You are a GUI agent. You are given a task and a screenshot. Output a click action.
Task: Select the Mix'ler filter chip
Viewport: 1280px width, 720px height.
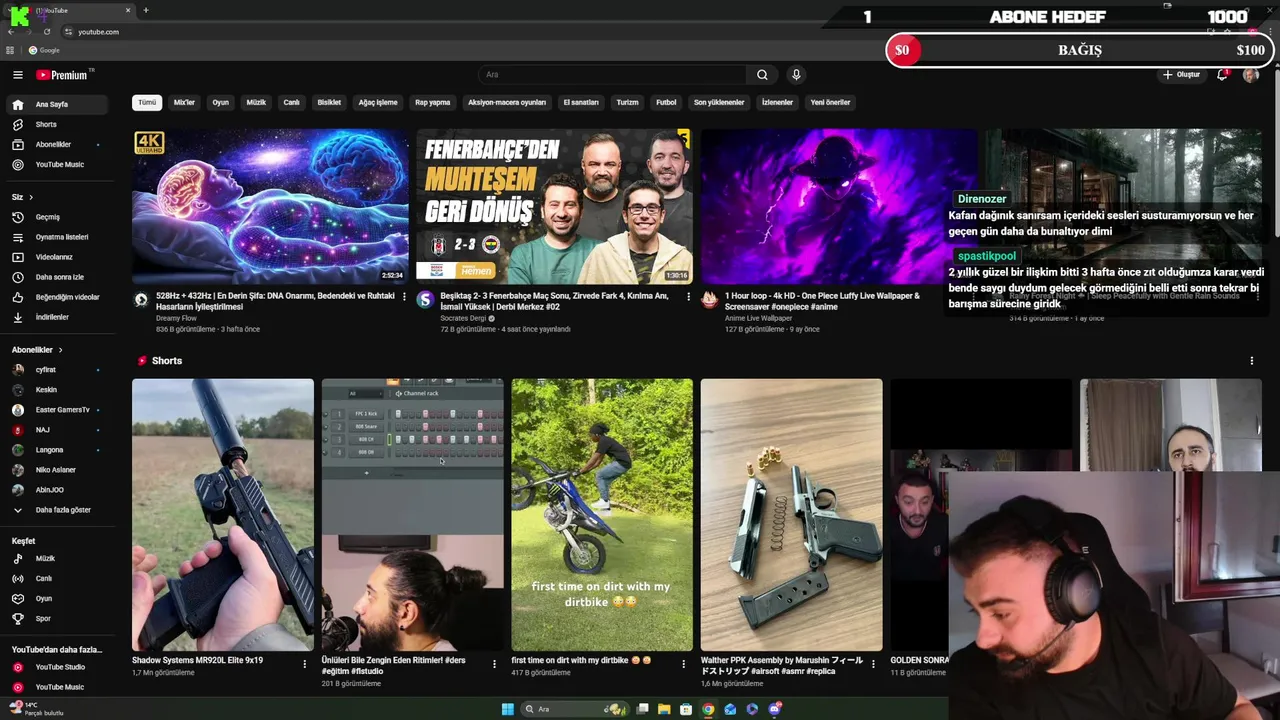click(184, 102)
